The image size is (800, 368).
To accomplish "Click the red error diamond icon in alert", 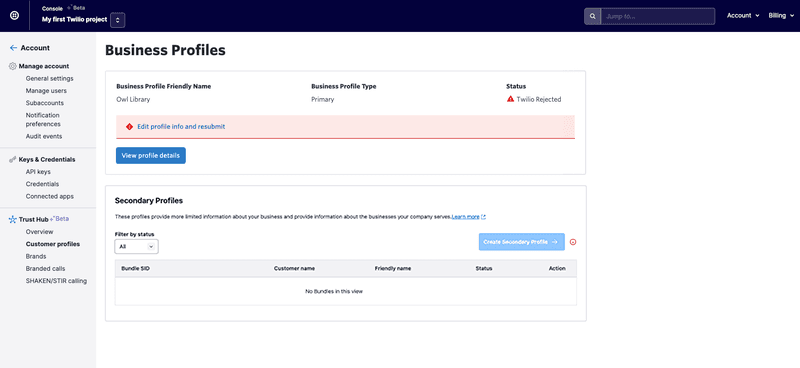I will pyautogui.click(x=129, y=127).
